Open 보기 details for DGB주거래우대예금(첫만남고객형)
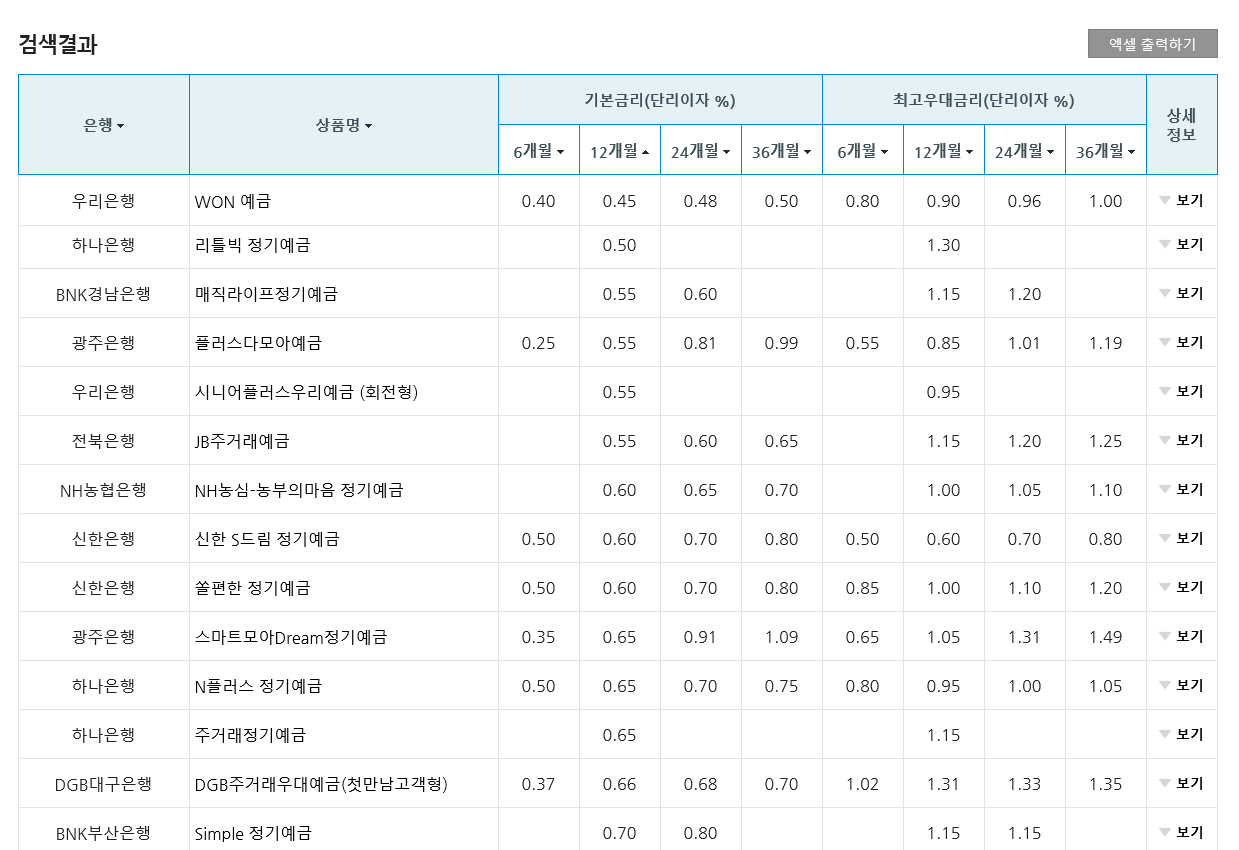 [1181, 783]
